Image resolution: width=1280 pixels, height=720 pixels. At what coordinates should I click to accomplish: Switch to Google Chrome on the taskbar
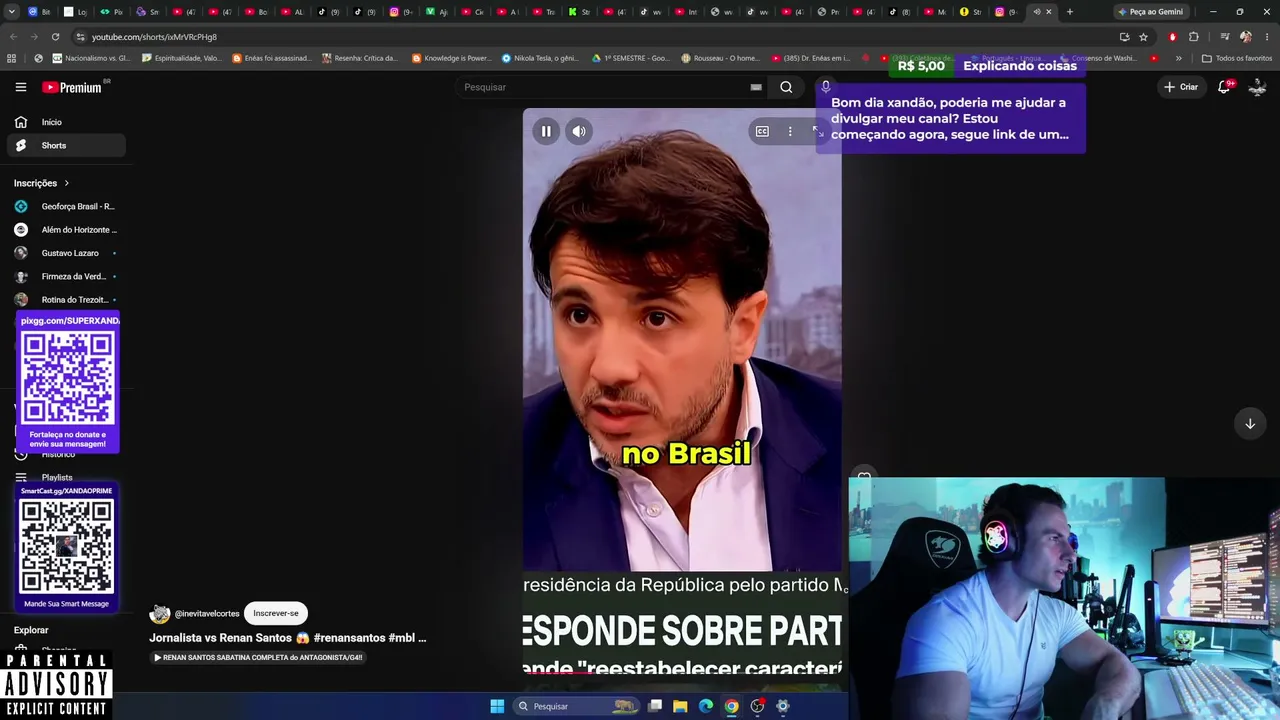(x=732, y=706)
